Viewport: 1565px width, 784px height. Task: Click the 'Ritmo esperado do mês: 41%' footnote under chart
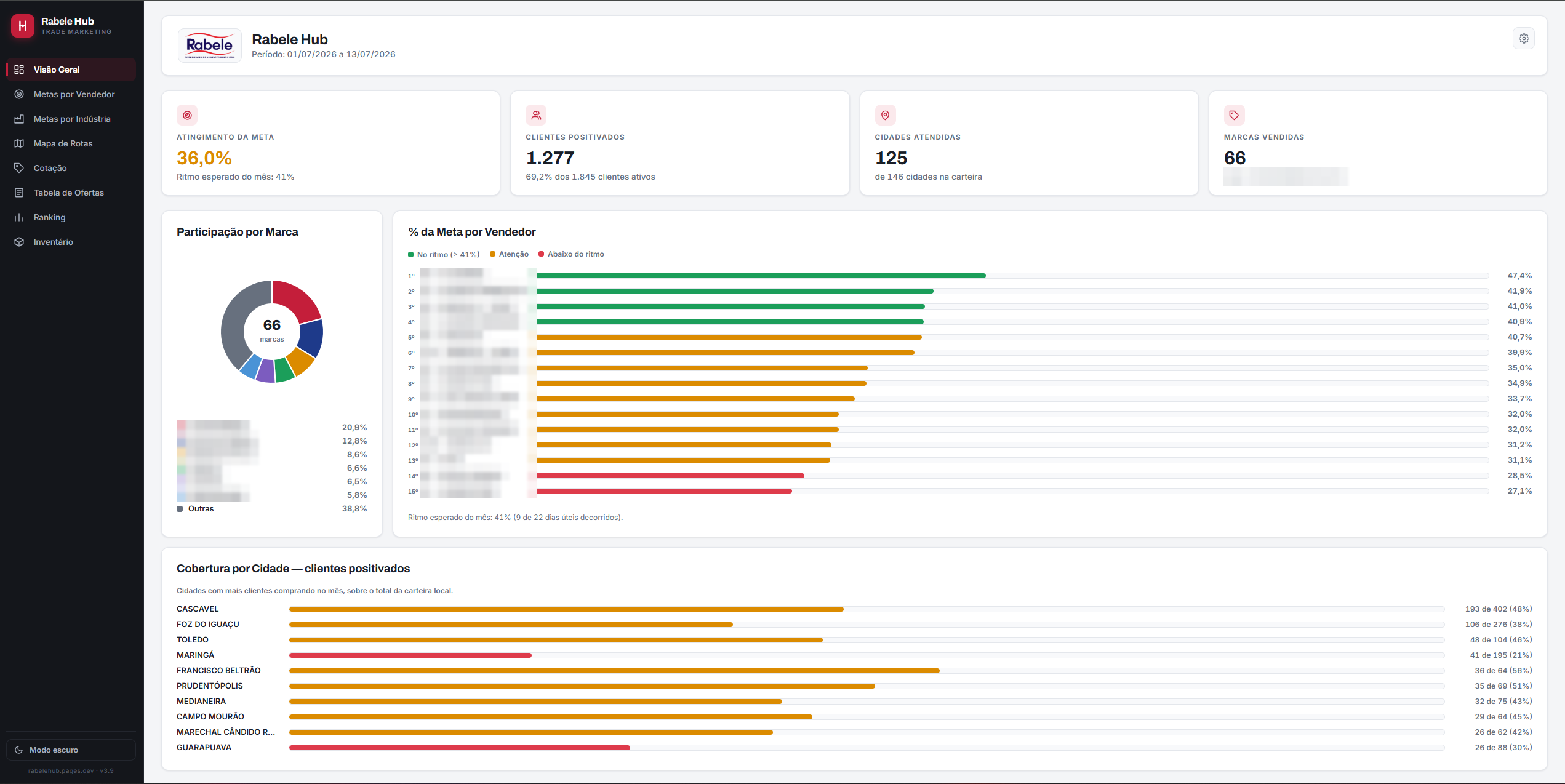515,518
